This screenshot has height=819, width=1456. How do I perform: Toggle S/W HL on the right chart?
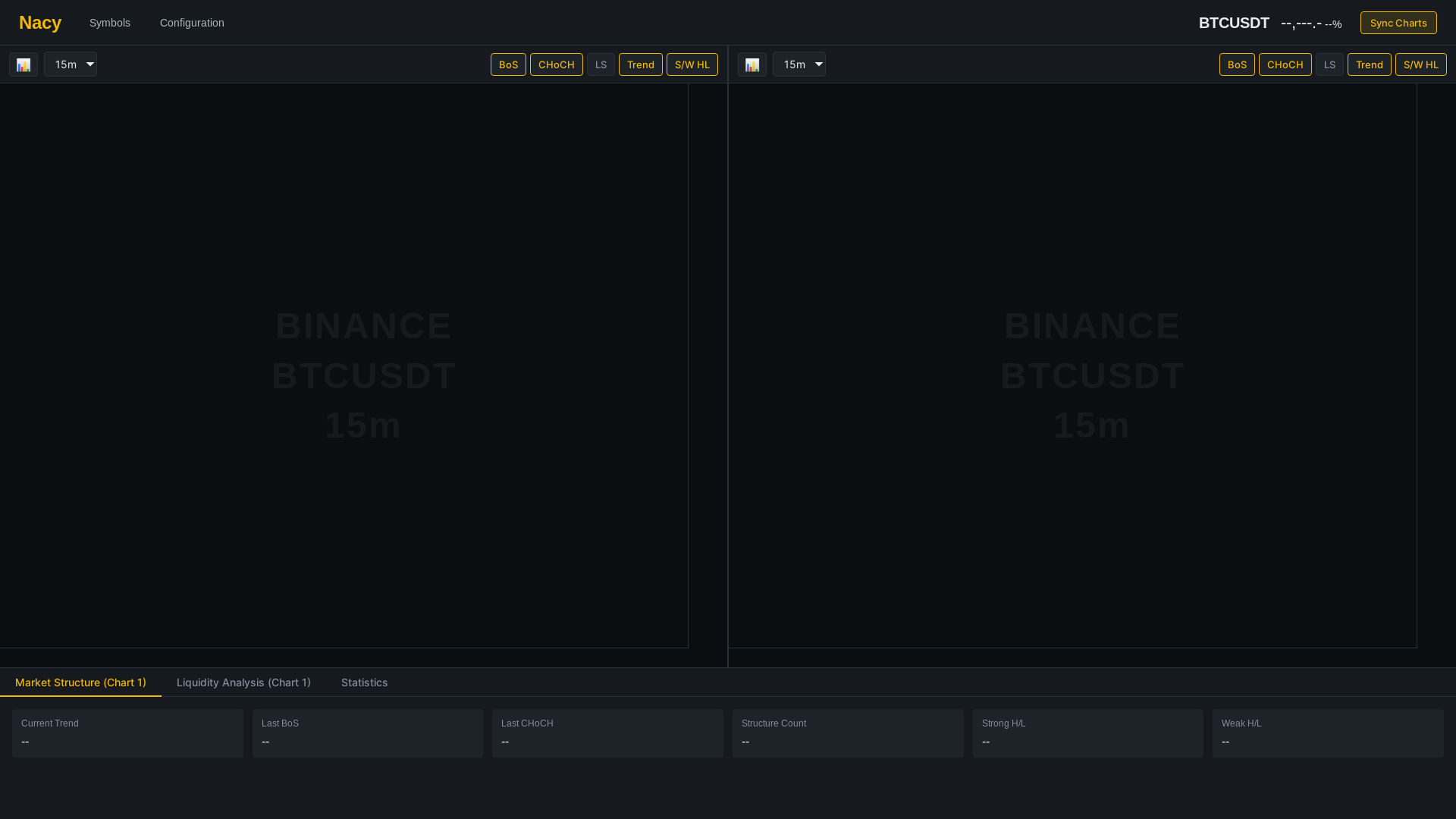point(1421,64)
